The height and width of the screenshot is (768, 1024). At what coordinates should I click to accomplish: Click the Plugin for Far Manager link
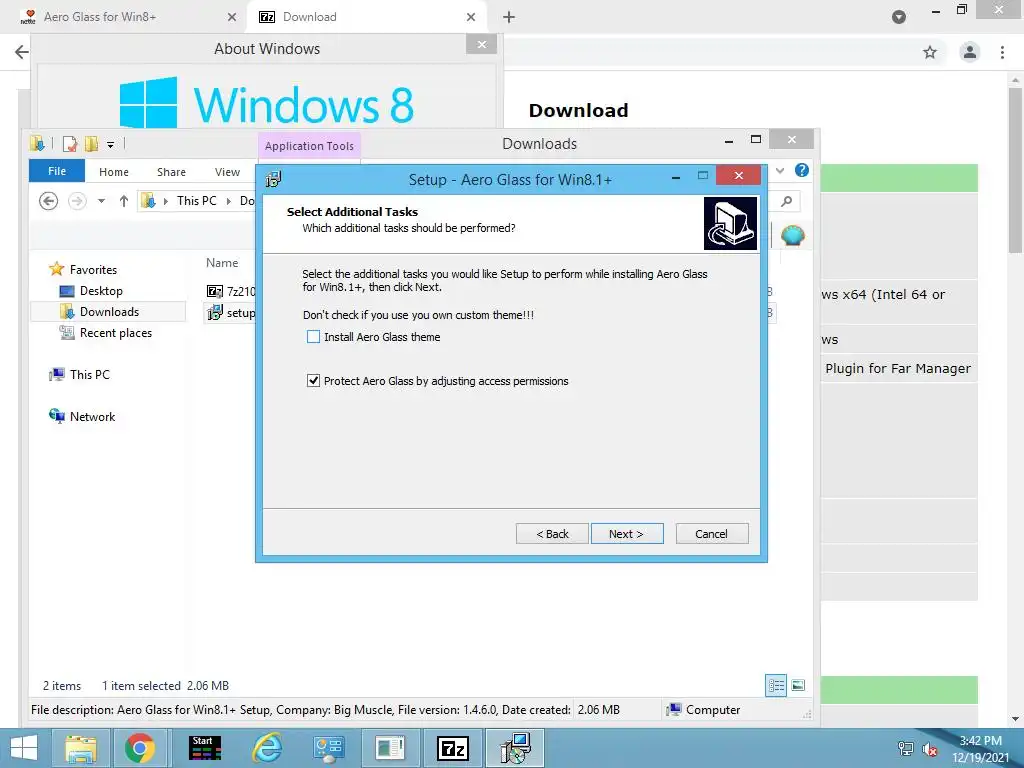coord(898,368)
